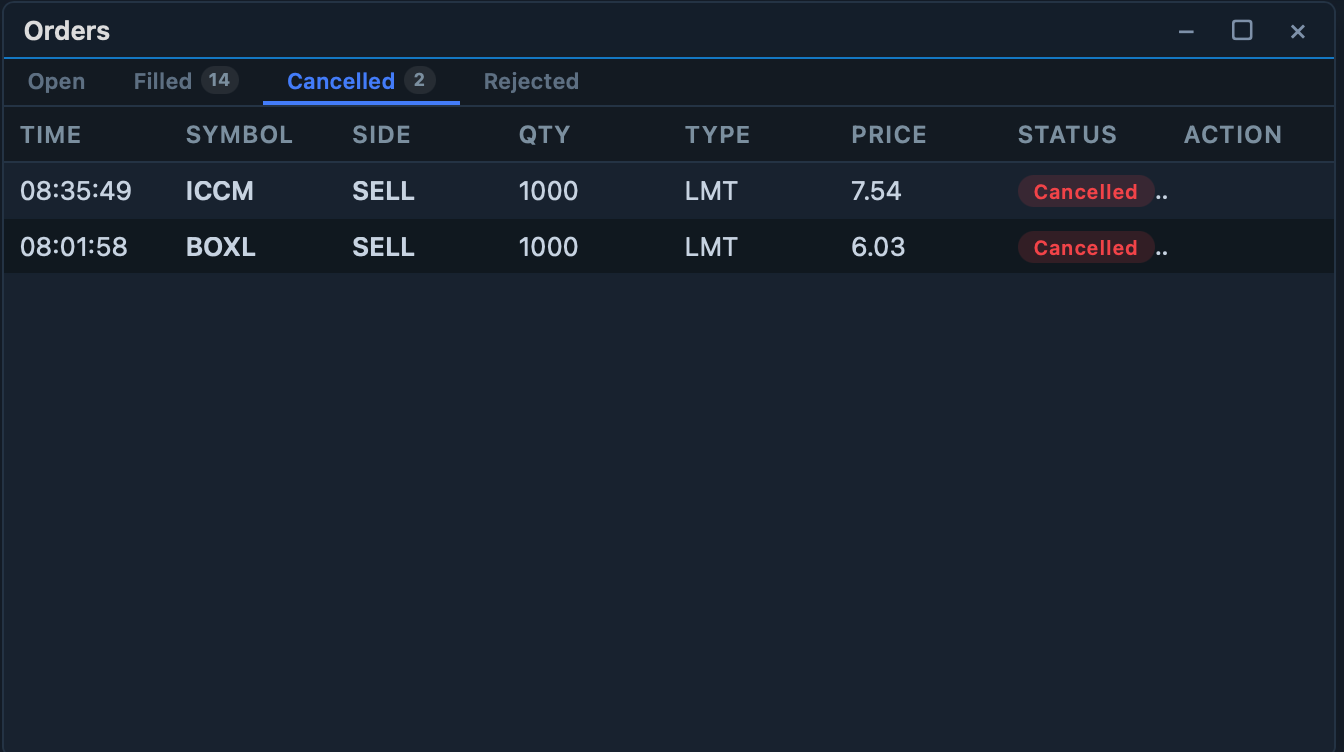
Task: Select the Cancelled orders tab
Action: pyautogui.click(x=361, y=81)
